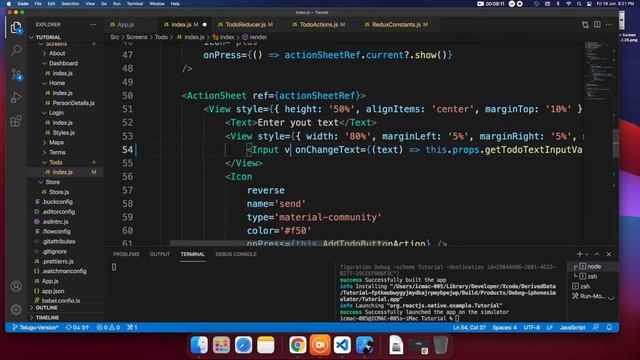
Task: Open Chrome from the dock
Action: pos(298,345)
